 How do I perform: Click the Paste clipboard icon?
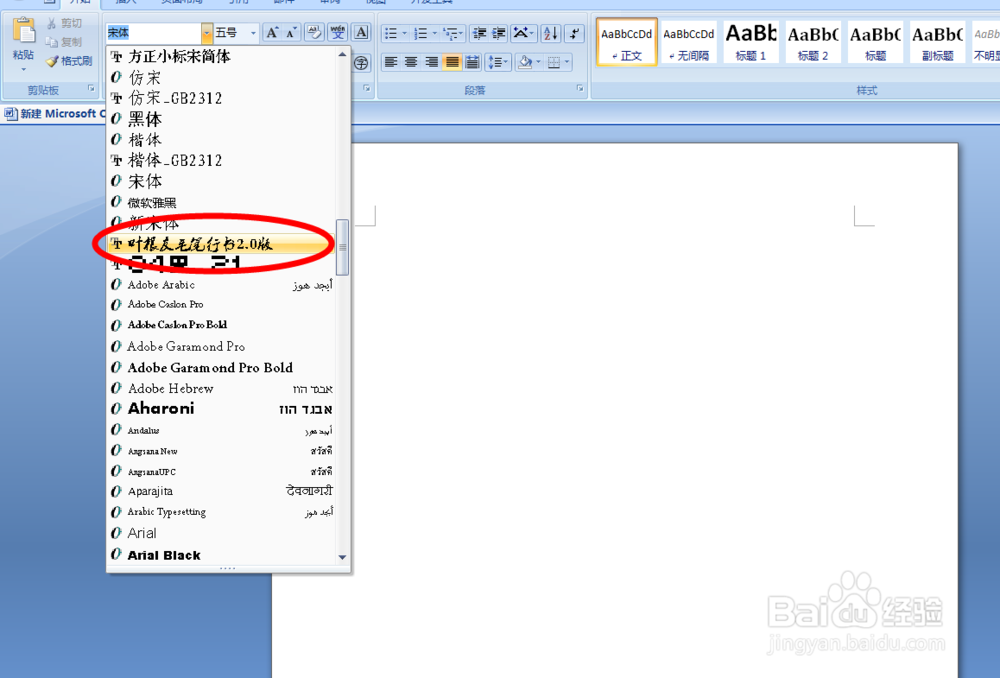click(x=24, y=31)
